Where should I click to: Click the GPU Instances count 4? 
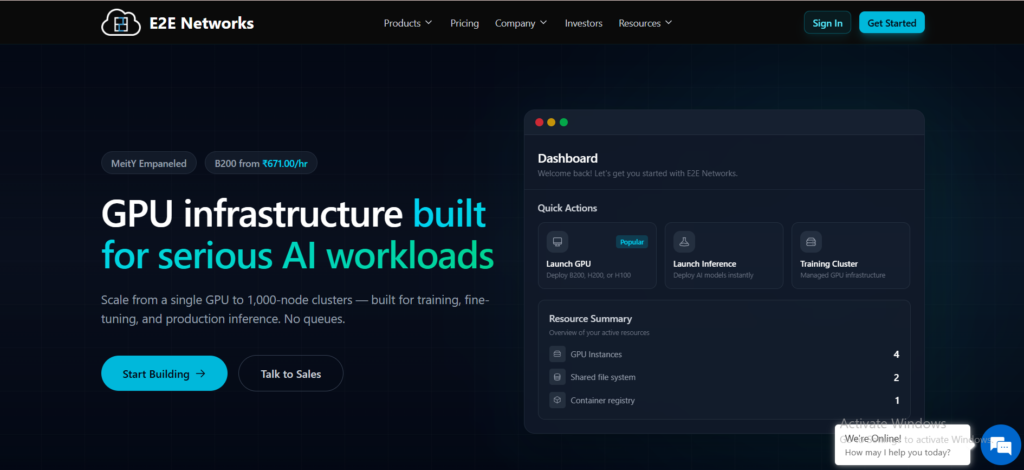[x=896, y=354]
